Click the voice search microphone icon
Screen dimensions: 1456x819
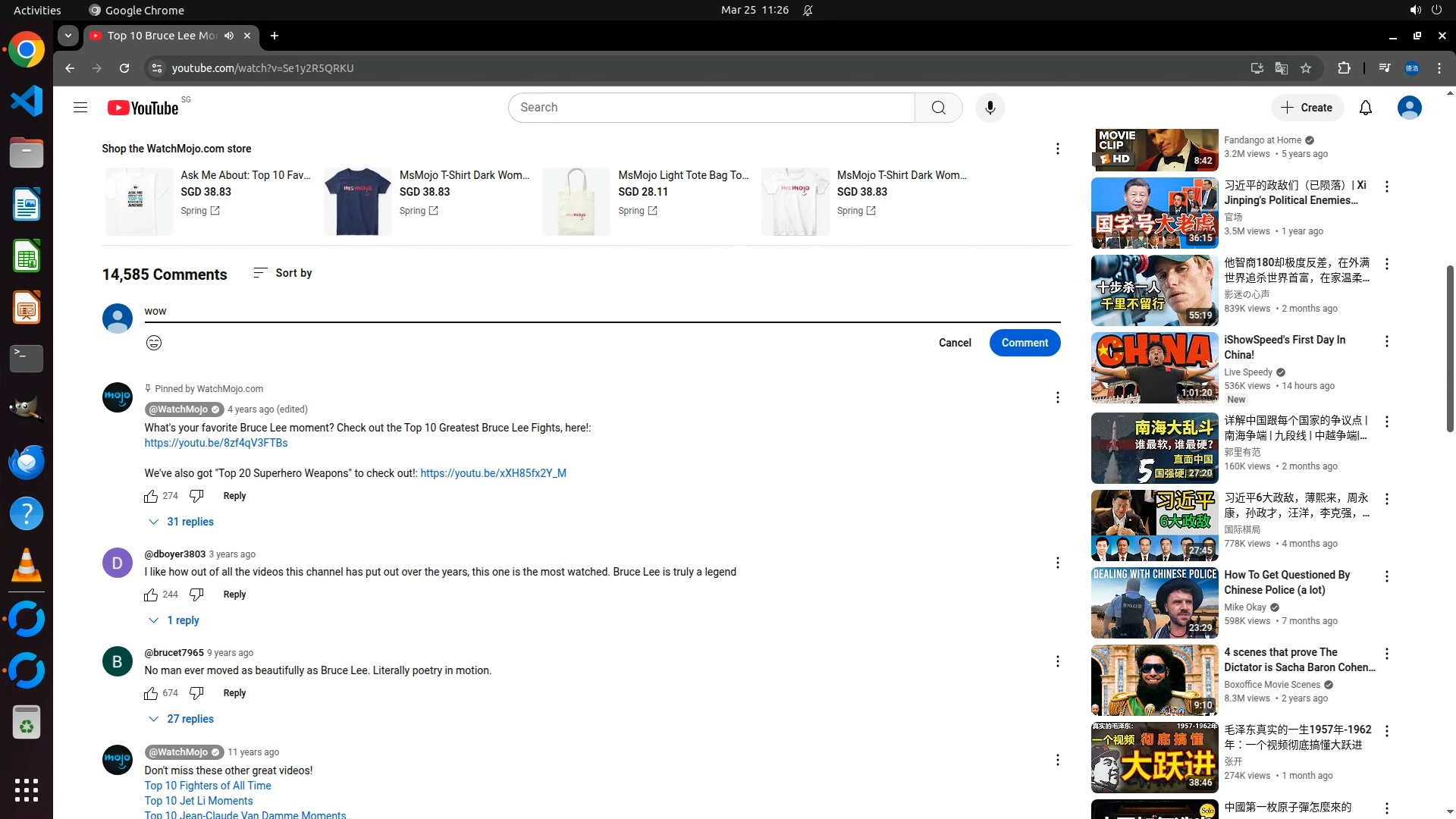point(990,108)
